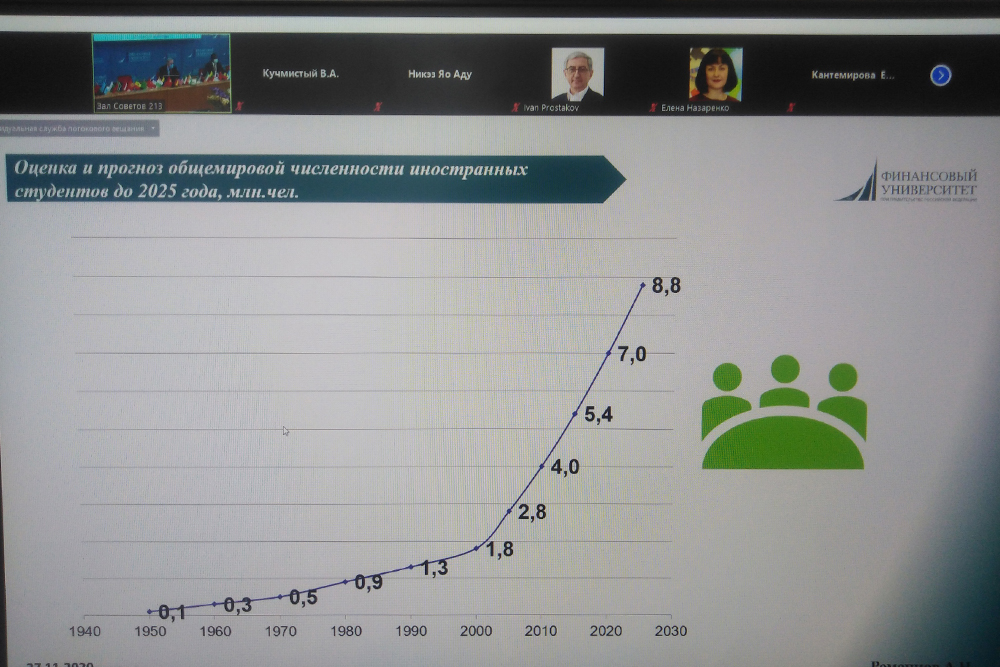Image resolution: width=1000 pixels, height=667 pixels.
Task: Click the Финансовый университет logo
Action: (906, 182)
